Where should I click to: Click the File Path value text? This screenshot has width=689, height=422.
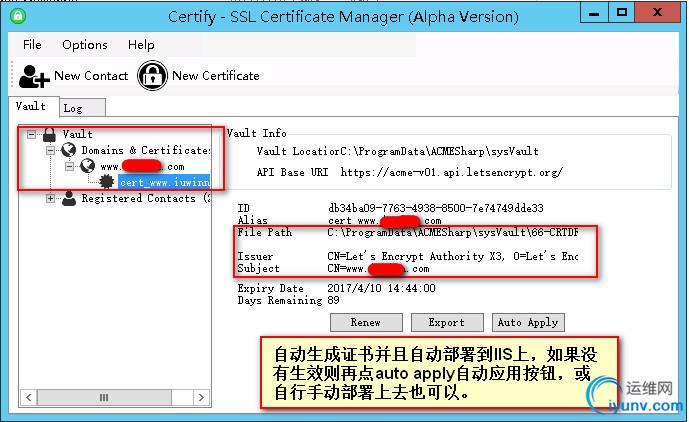[453, 233]
